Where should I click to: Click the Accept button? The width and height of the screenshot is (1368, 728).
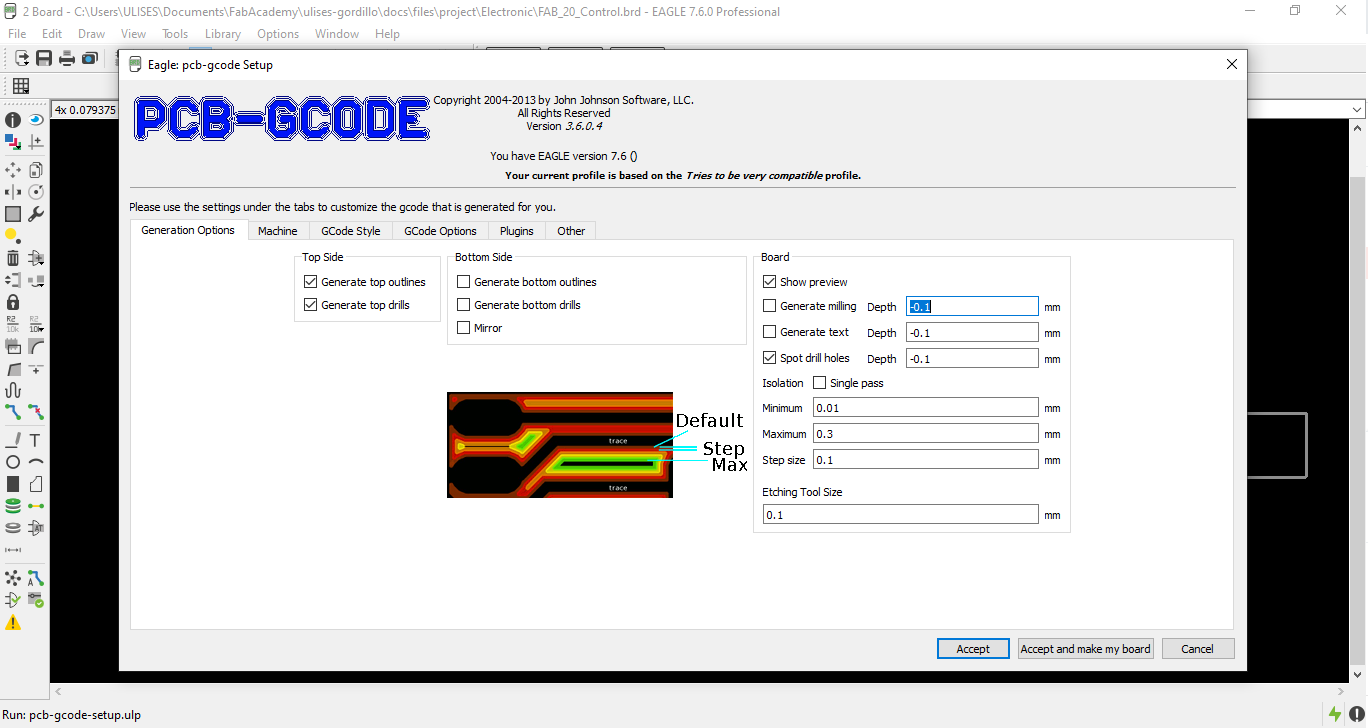tap(973, 649)
